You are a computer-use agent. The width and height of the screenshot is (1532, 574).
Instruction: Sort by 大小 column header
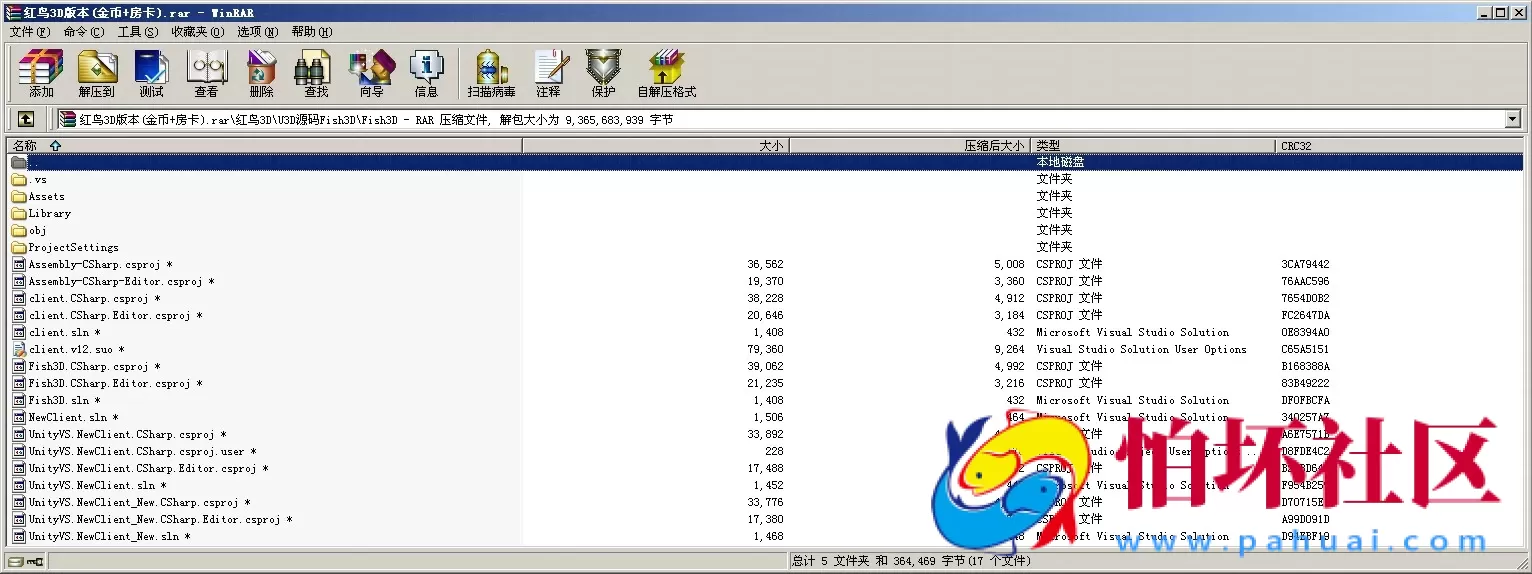click(x=656, y=146)
